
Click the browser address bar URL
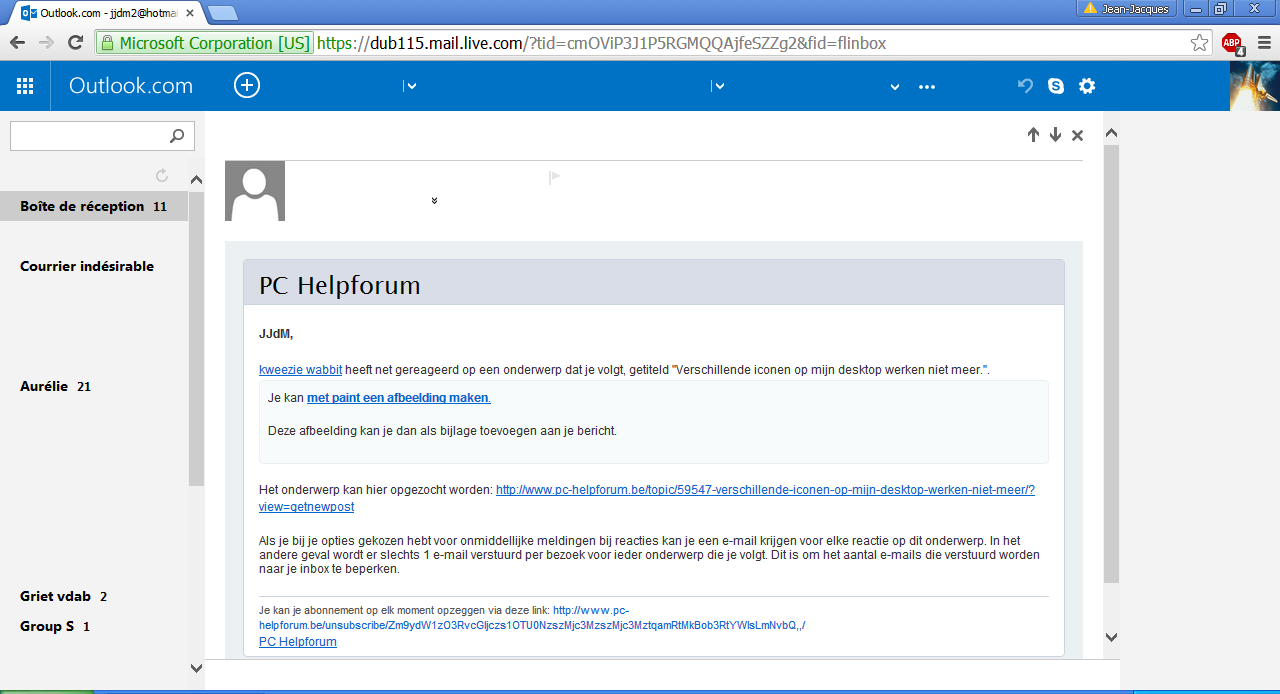click(x=601, y=43)
